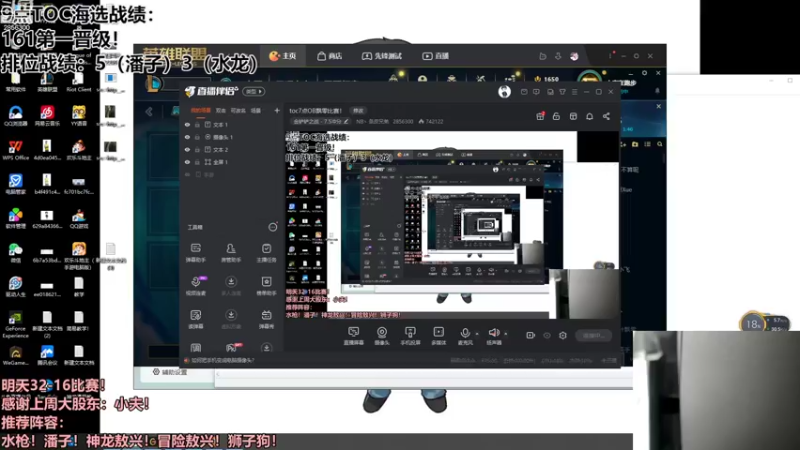Click the start streaming button at bottom right
The image size is (800, 450).
coord(593,335)
